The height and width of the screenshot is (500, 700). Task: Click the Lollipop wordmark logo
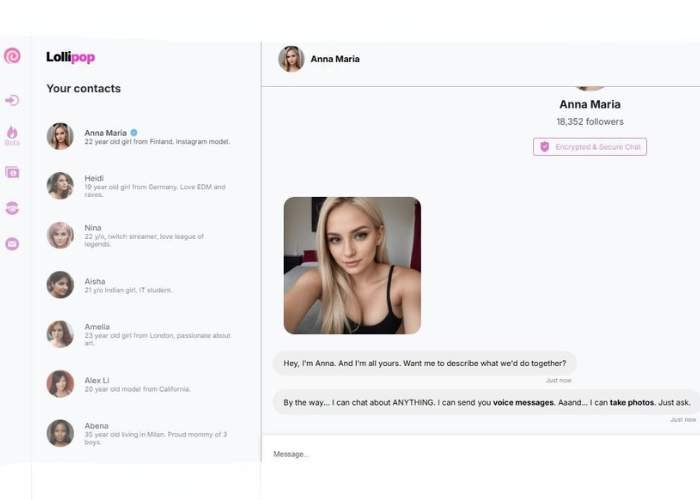[71, 57]
